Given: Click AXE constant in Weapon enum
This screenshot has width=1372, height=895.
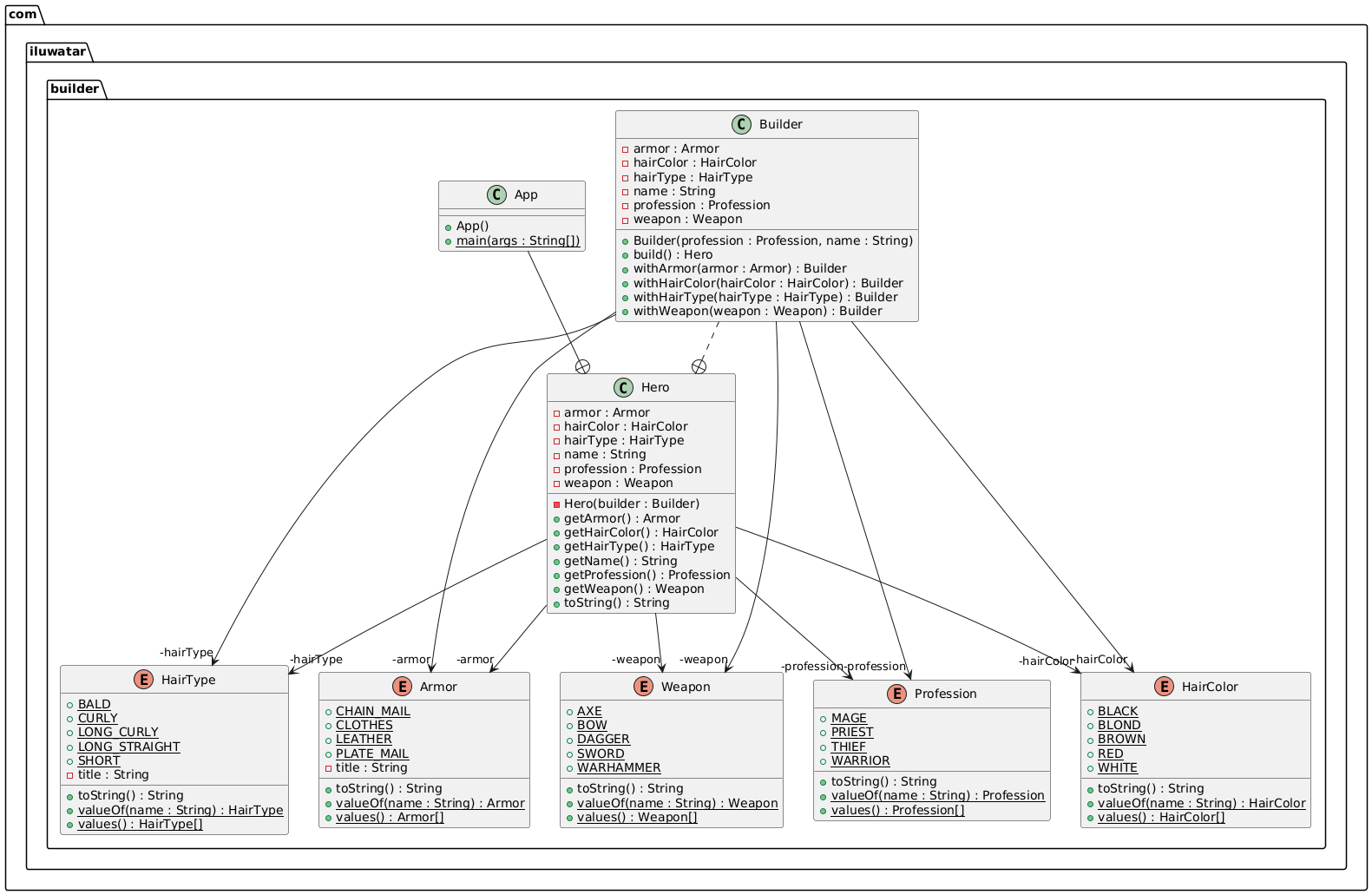Looking at the screenshot, I should pyautogui.click(x=589, y=711).
